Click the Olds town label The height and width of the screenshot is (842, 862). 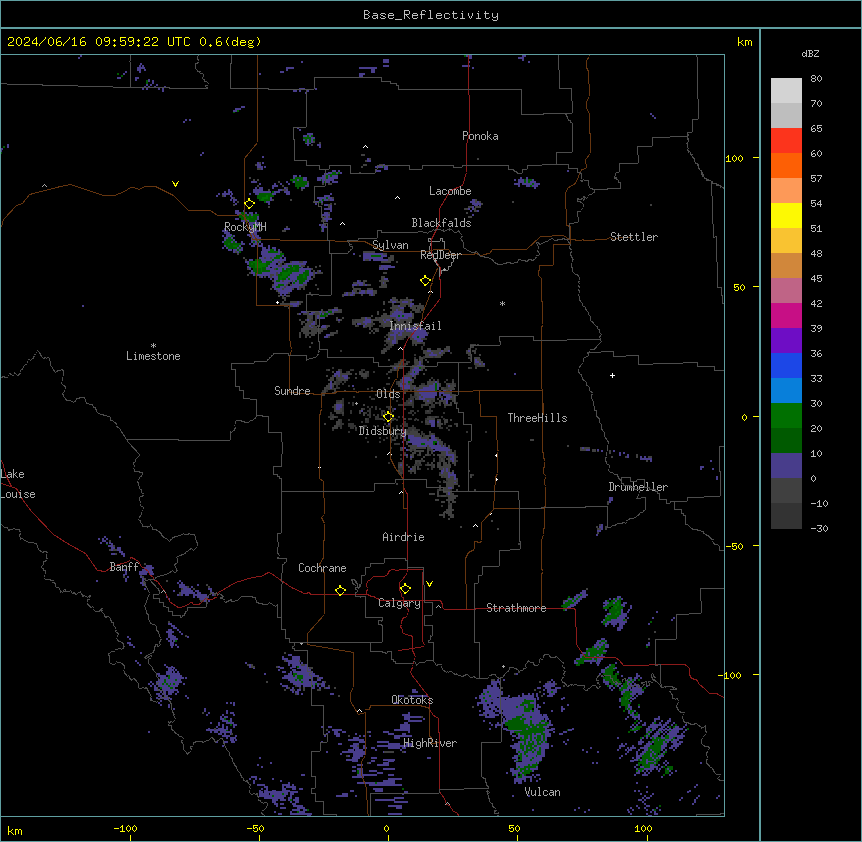coord(388,394)
